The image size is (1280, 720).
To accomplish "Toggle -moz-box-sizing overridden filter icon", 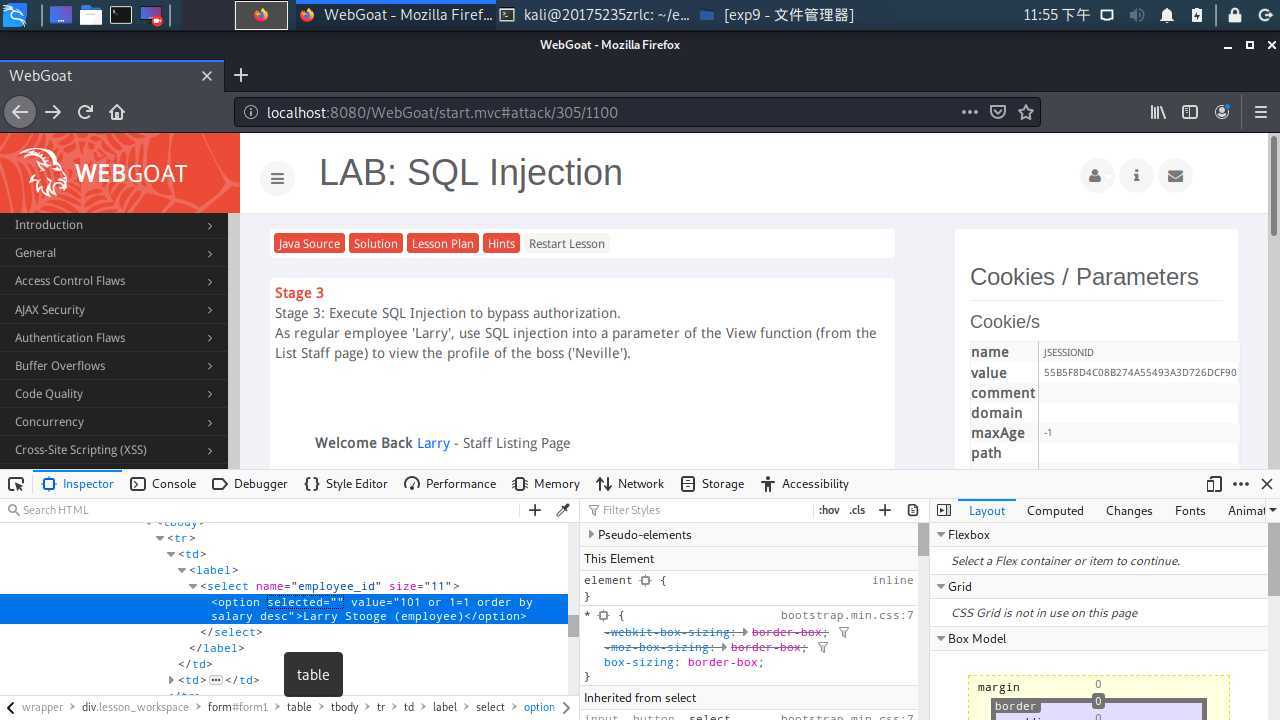I will pyautogui.click(x=823, y=648).
